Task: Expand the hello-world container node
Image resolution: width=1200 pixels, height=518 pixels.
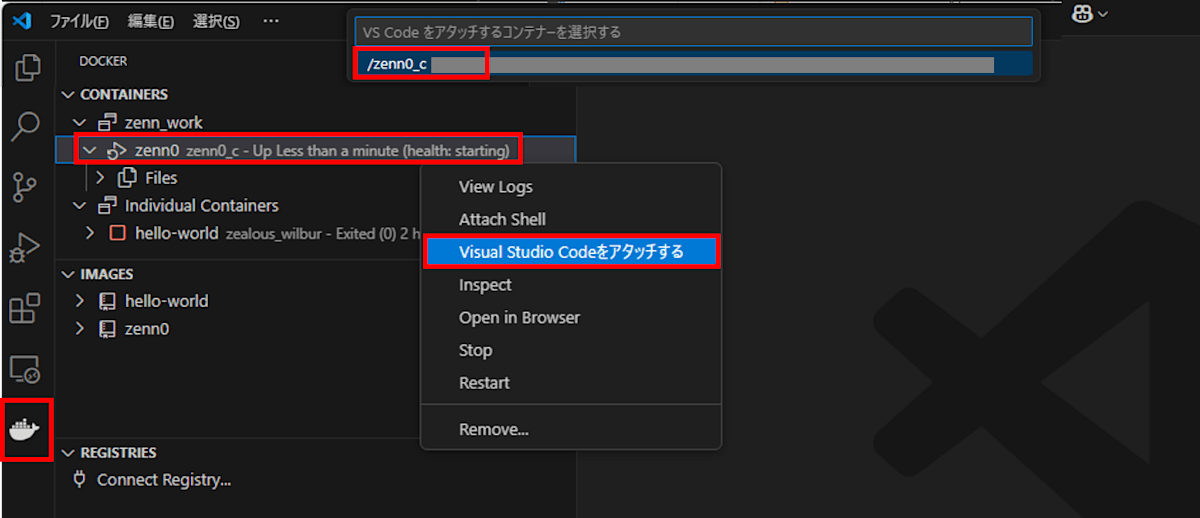Action: [x=90, y=233]
